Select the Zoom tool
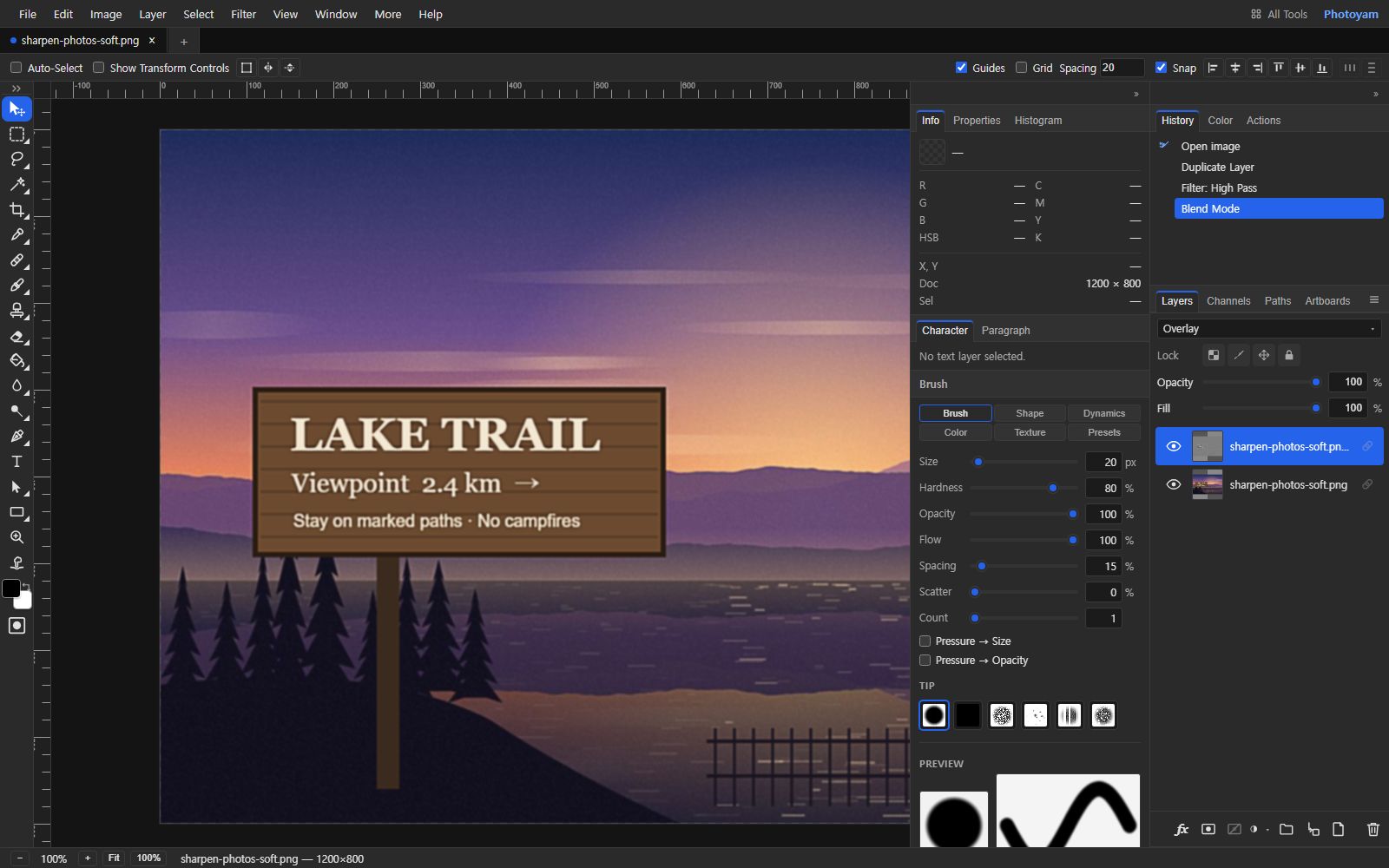Viewport: 1389px width, 868px height. [16, 537]
